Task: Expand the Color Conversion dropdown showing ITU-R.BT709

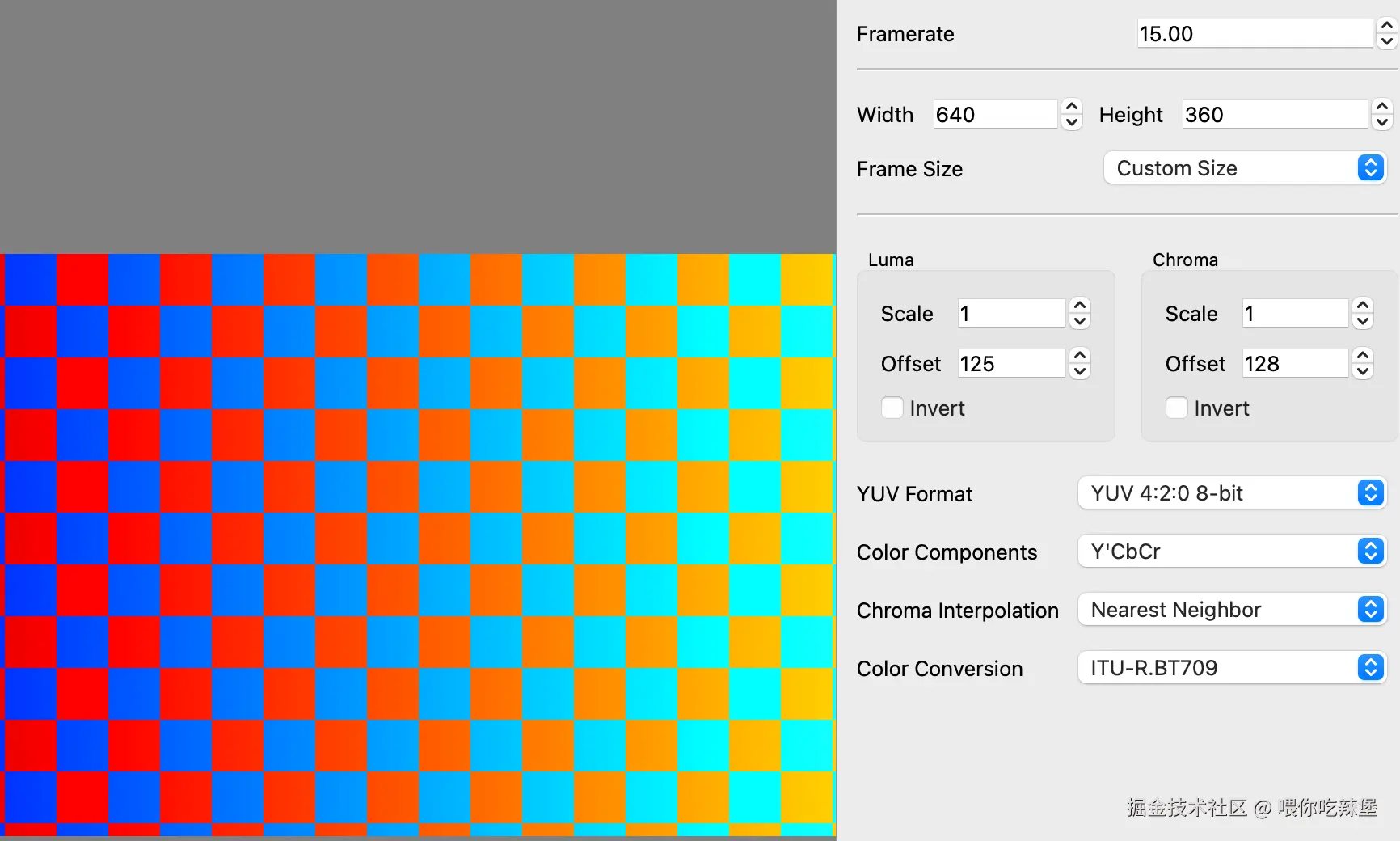Action: pyautogui.click(x=1232, y=668)
